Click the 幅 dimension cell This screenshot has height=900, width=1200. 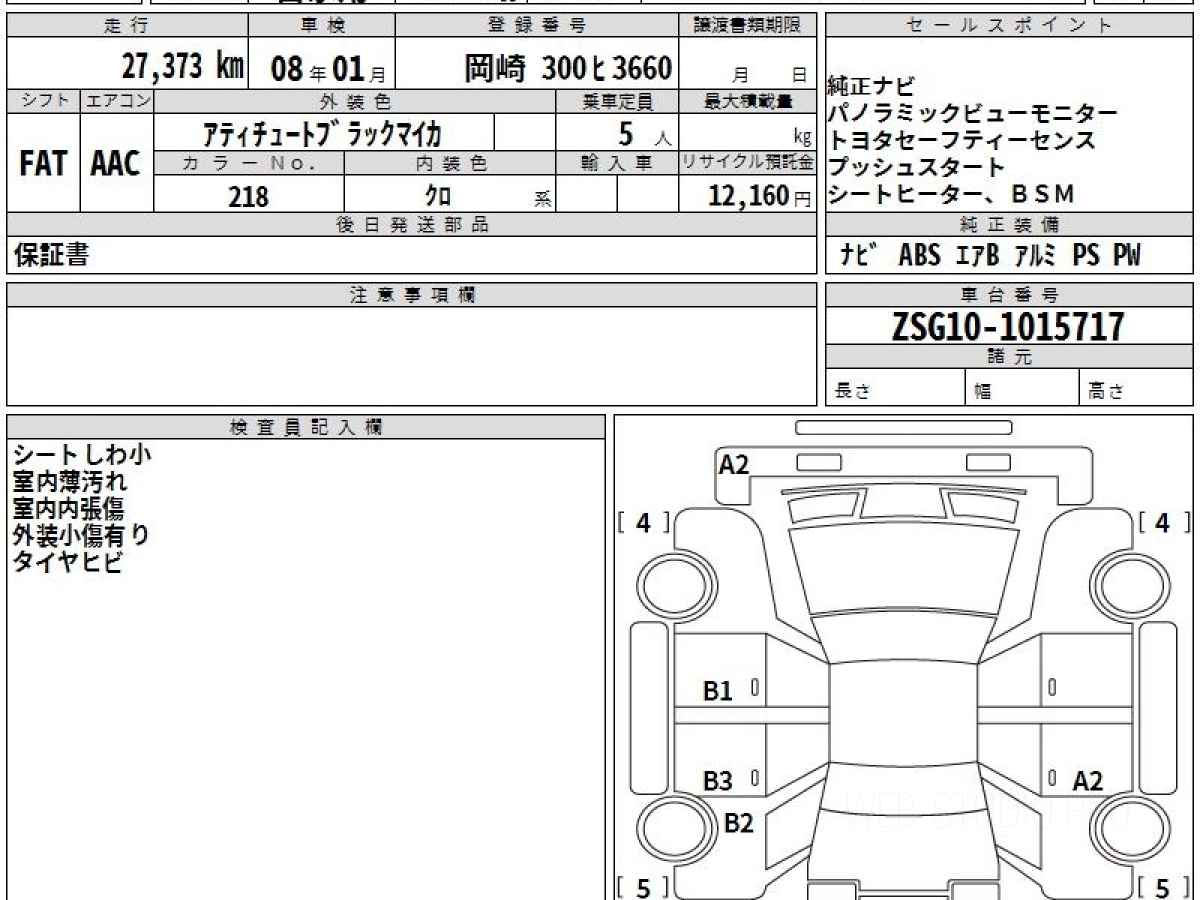(1023, 389)
